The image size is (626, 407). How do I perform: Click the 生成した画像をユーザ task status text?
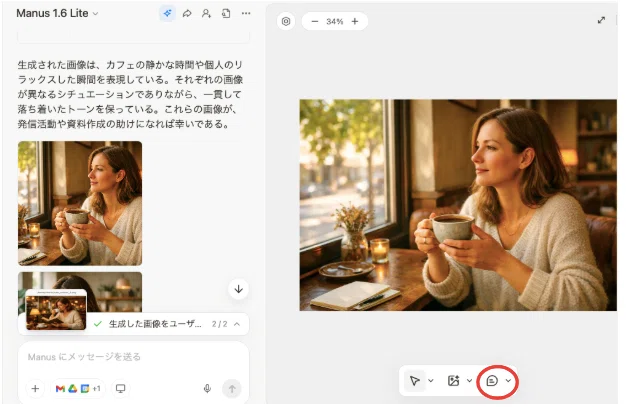(155, 324)
